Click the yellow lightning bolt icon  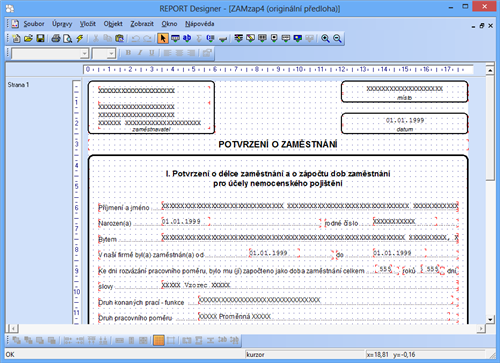(x=80, y=38)
